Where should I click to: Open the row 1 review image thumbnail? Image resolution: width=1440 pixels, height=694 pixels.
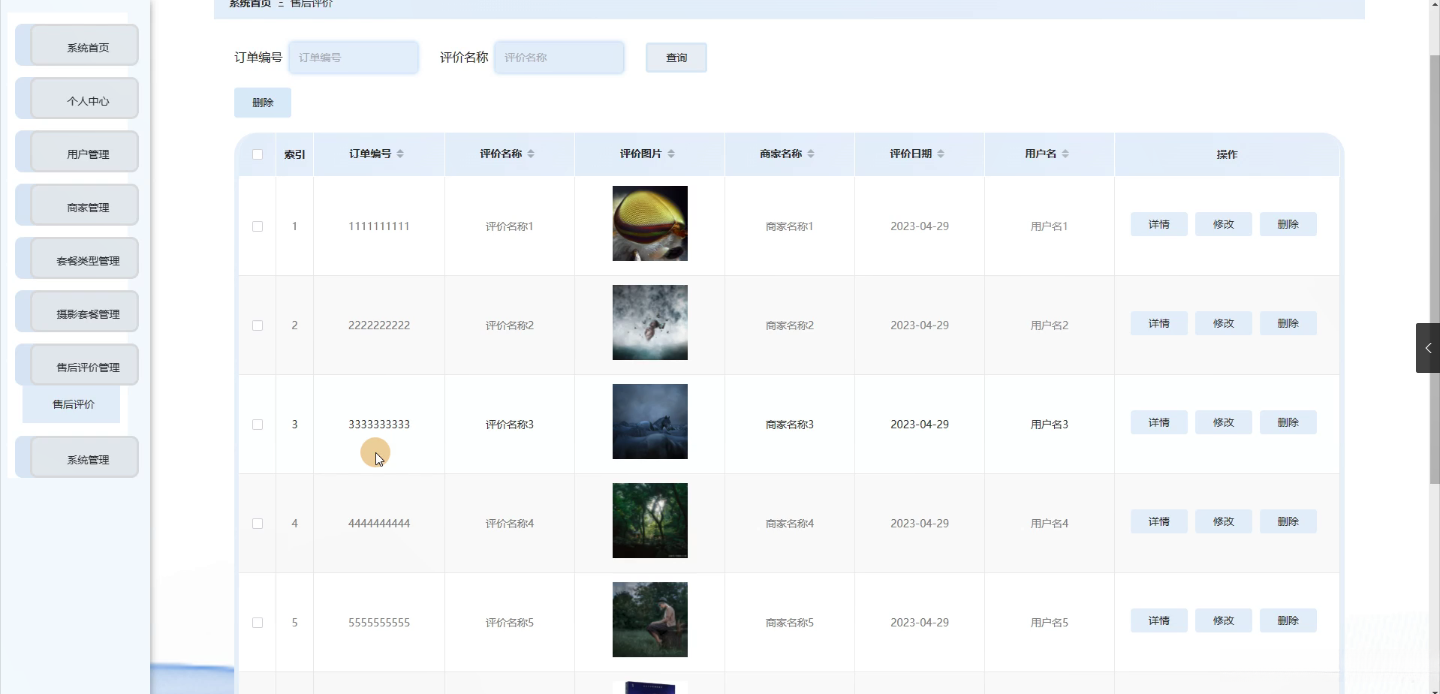point(650,223)
